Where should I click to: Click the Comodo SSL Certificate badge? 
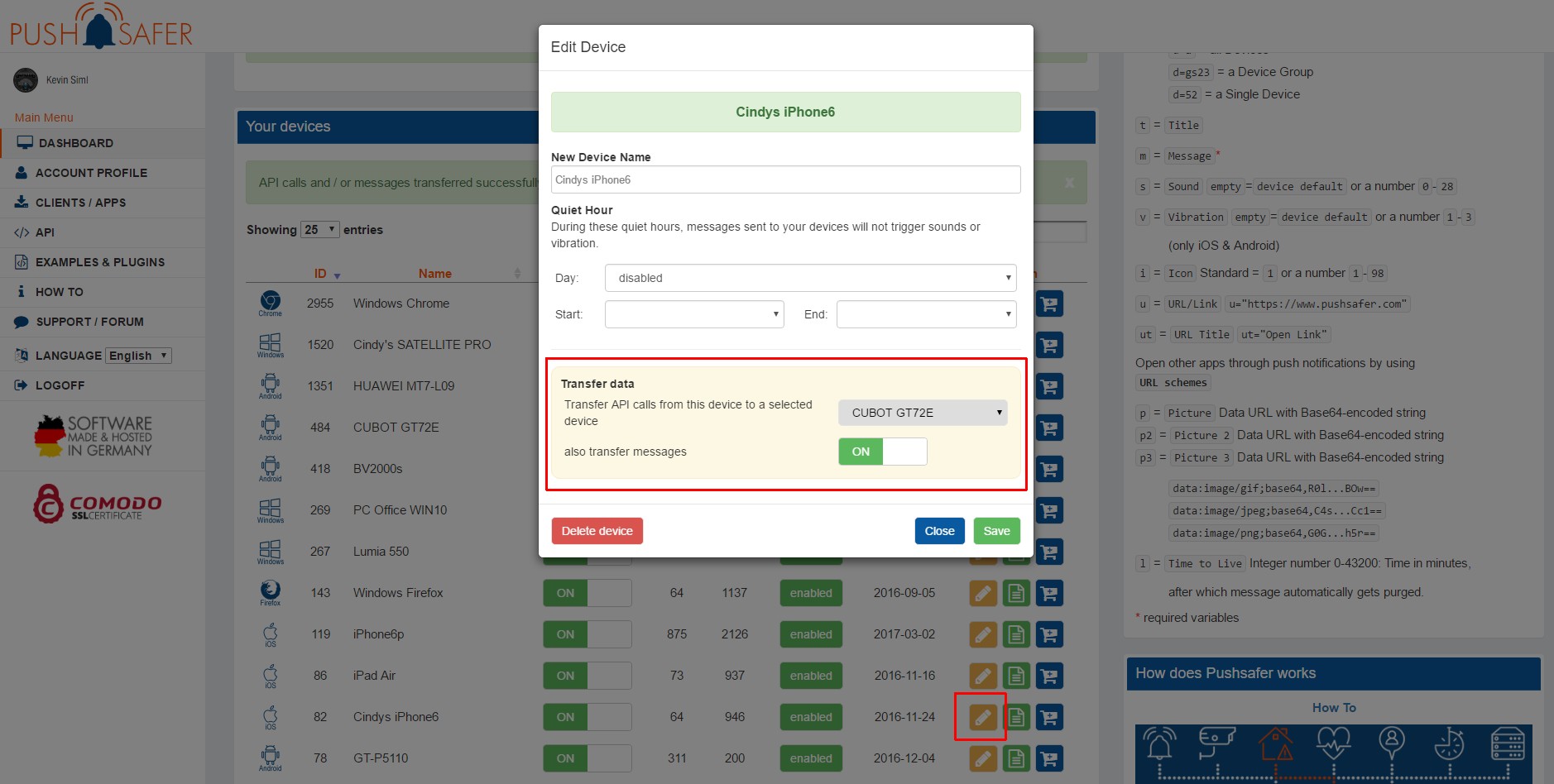coord(97,504)
